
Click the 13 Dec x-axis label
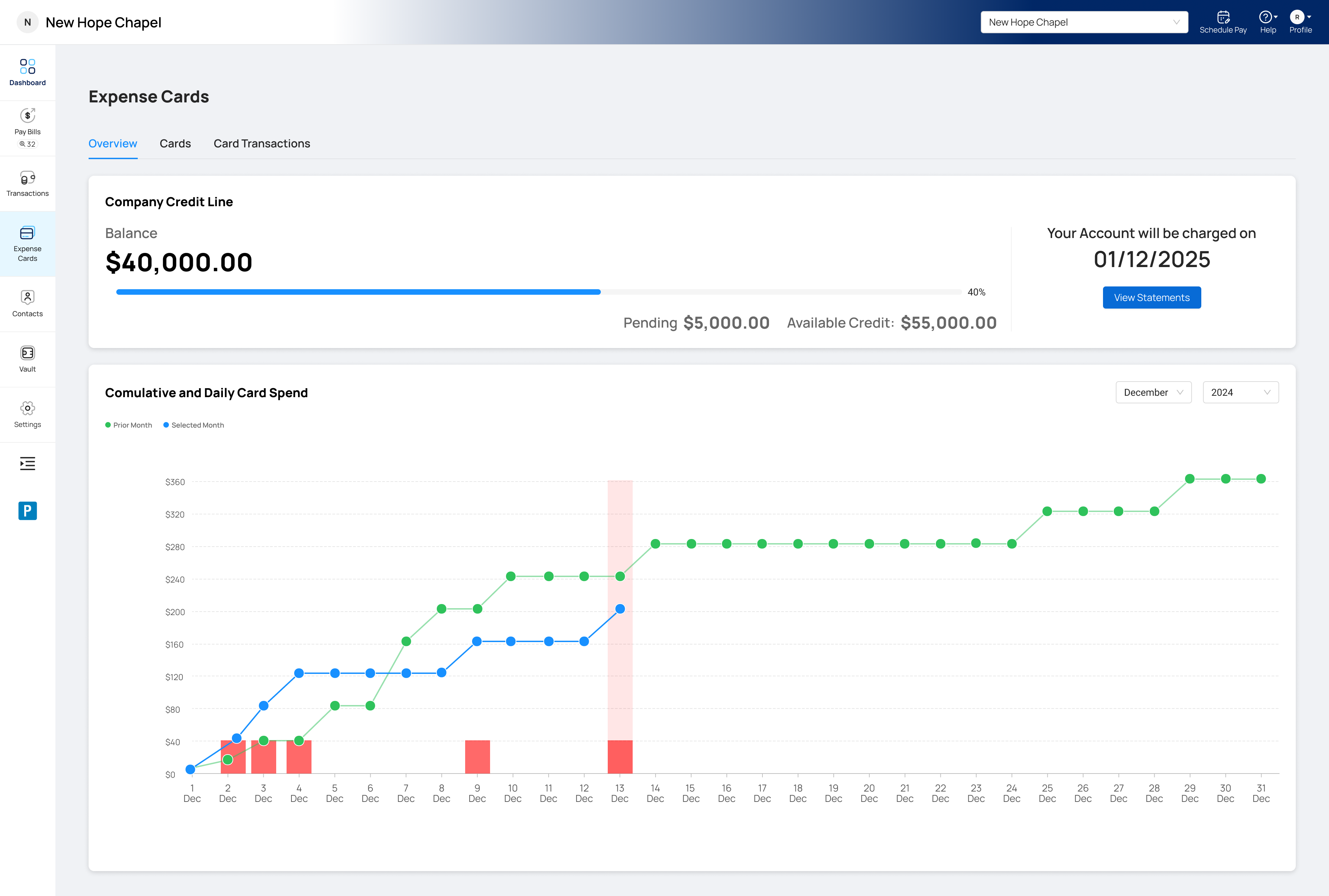point(620,793)
